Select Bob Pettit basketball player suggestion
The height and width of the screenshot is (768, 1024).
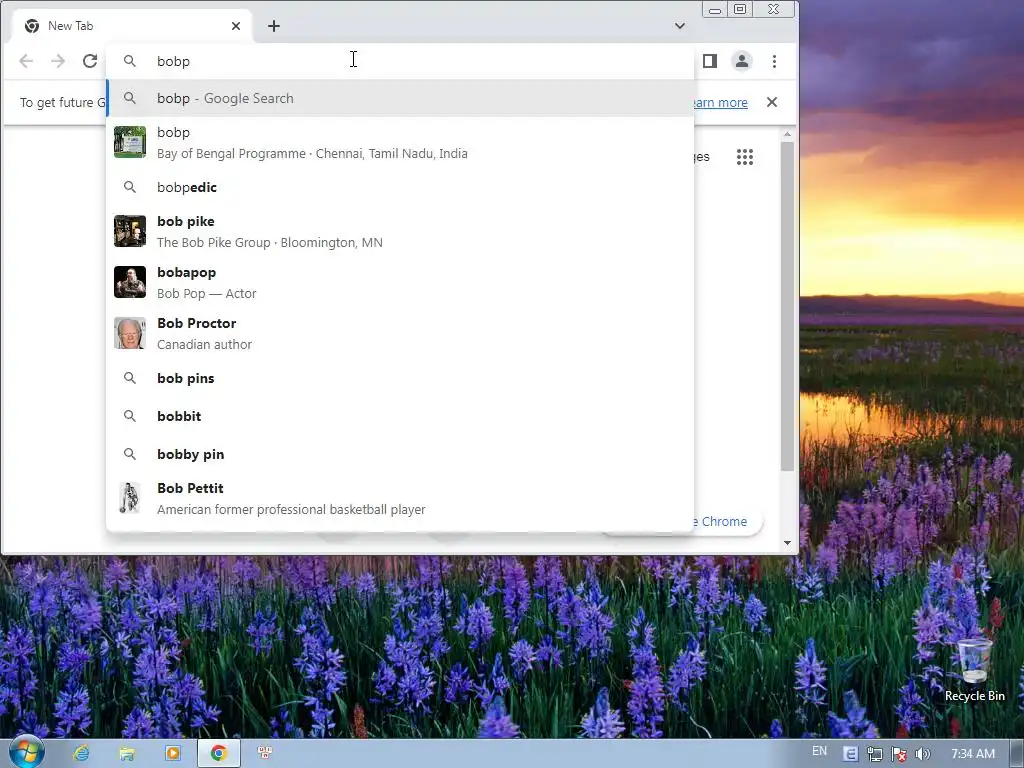(400, 498)
